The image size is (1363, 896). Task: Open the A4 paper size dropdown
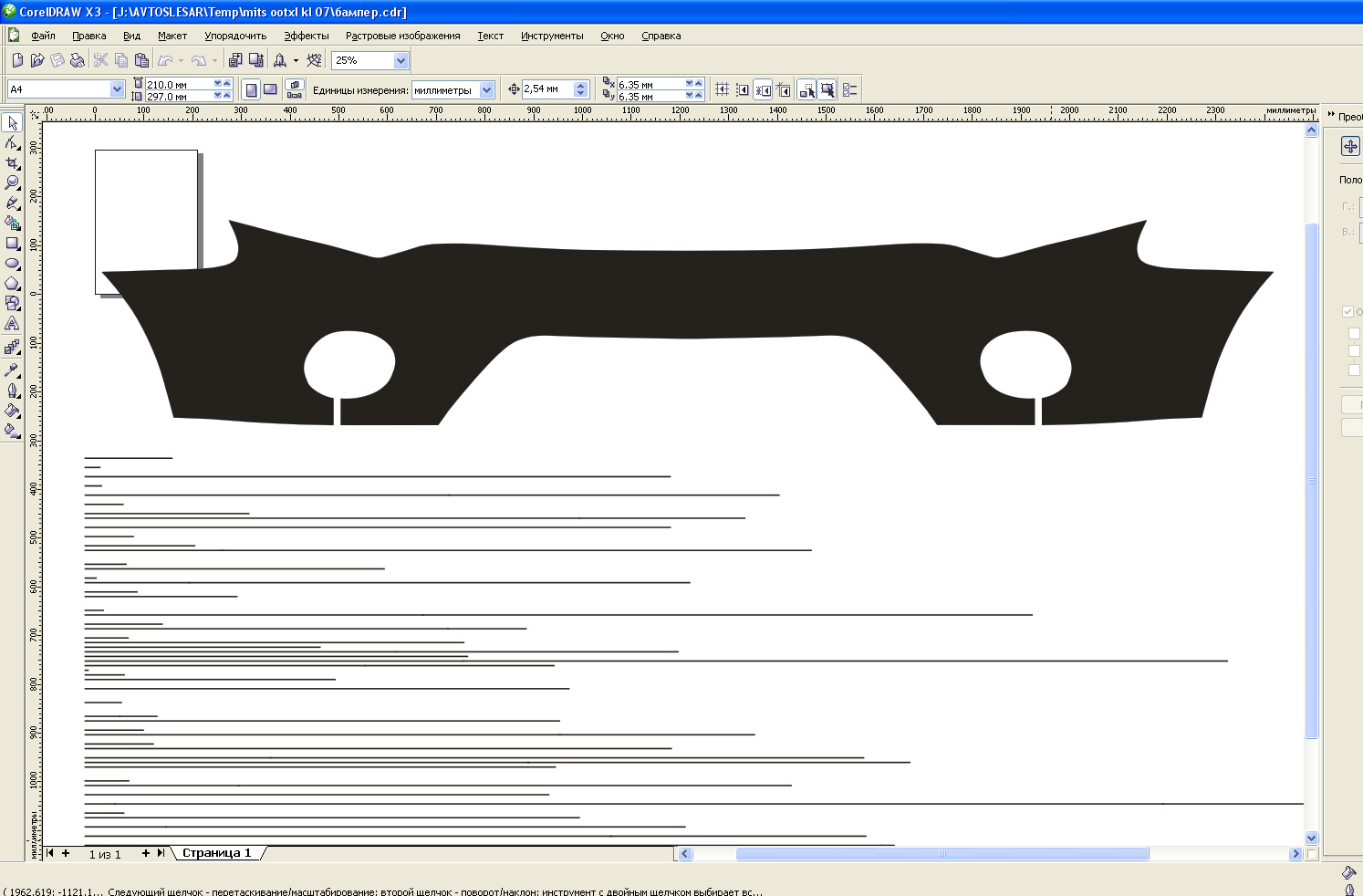[117, 89]
